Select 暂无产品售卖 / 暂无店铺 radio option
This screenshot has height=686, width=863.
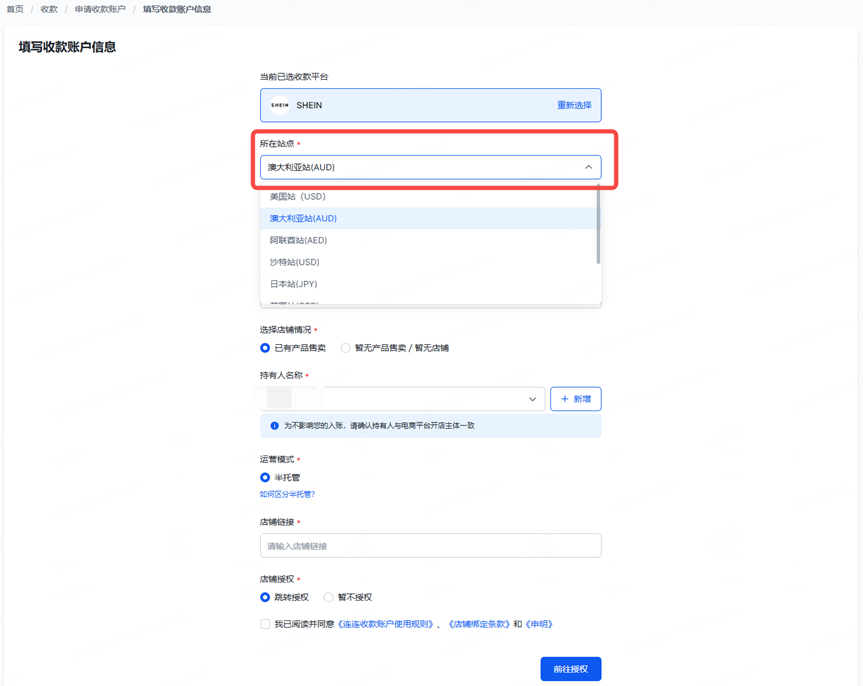346,348
